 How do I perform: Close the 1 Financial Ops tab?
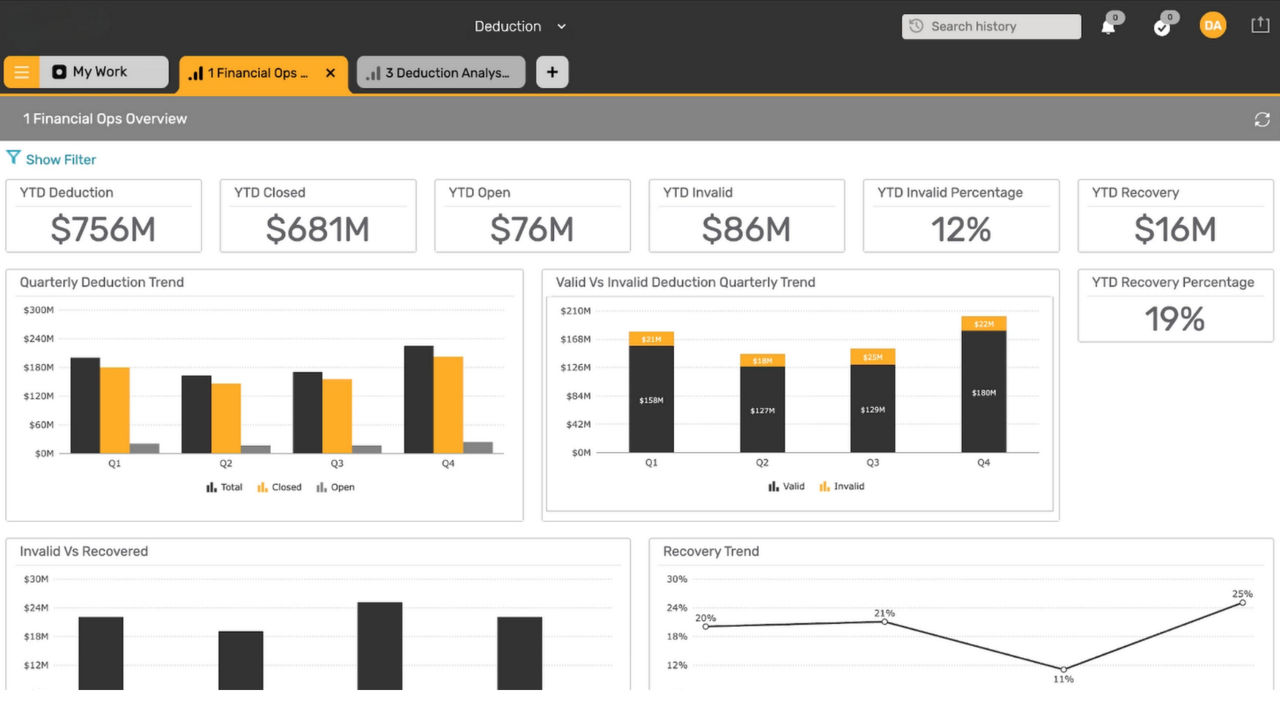coord(331,73)
